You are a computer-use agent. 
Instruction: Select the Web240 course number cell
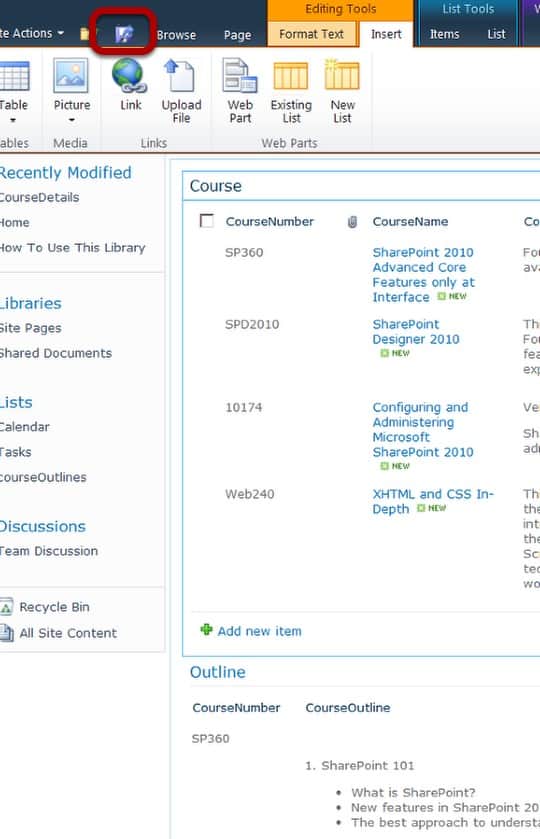249,494
